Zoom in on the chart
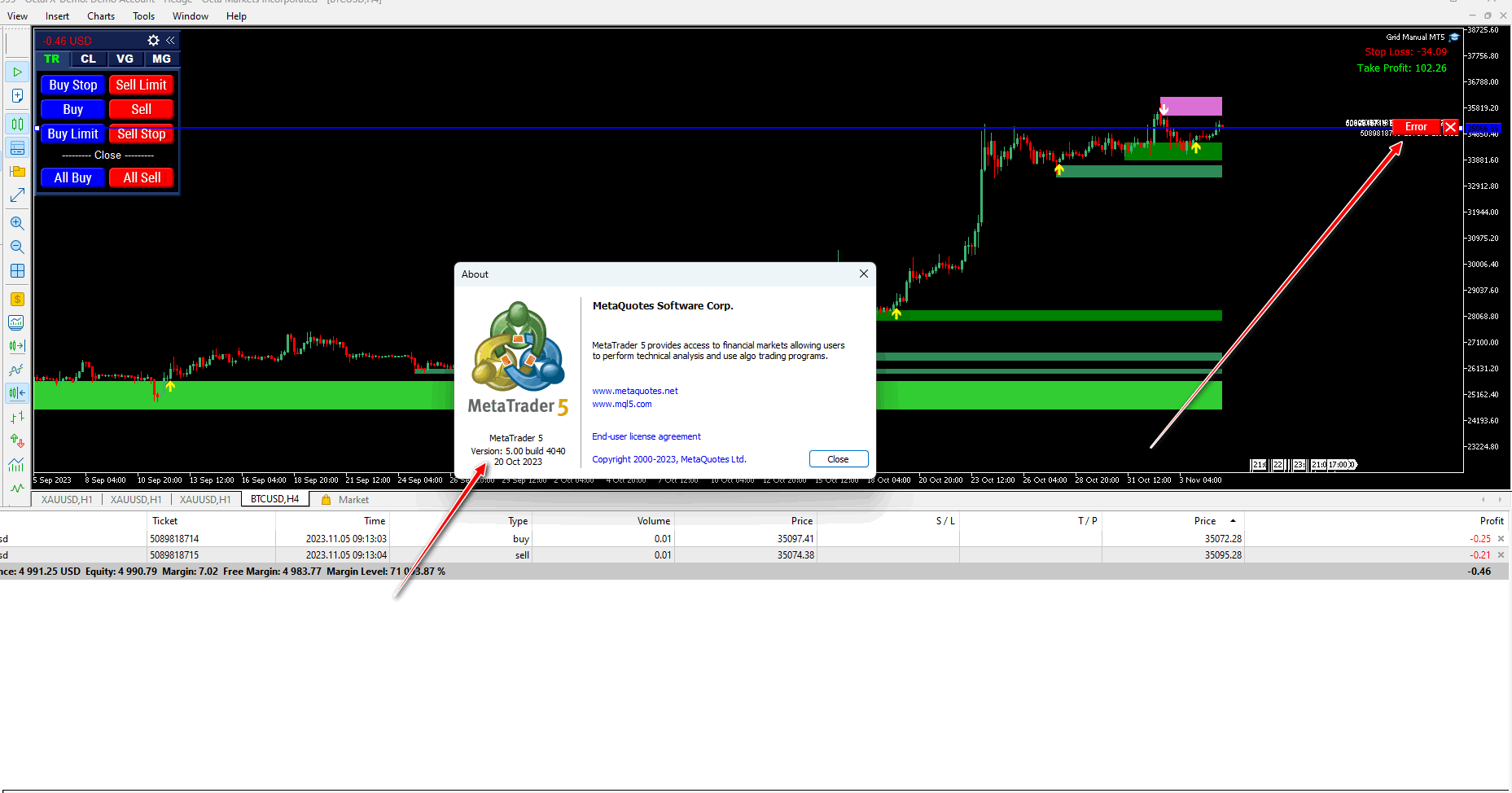The height and width of the screenshot is (793, 1512). pos(17,223)
